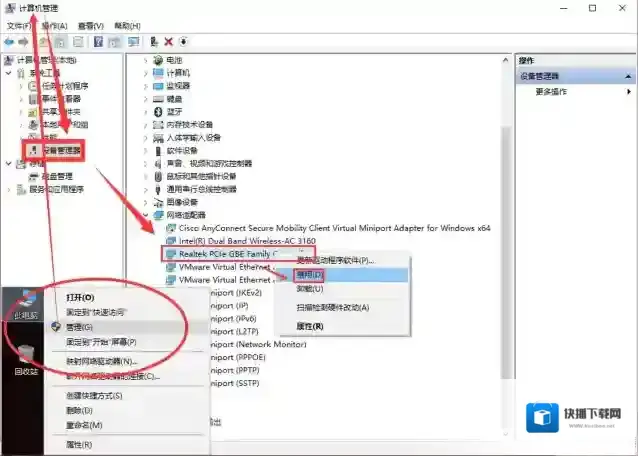Viewport: 638px width, 456px height.
Task: Select 磁盘管理 in the left tree
Action: (59, 176)
